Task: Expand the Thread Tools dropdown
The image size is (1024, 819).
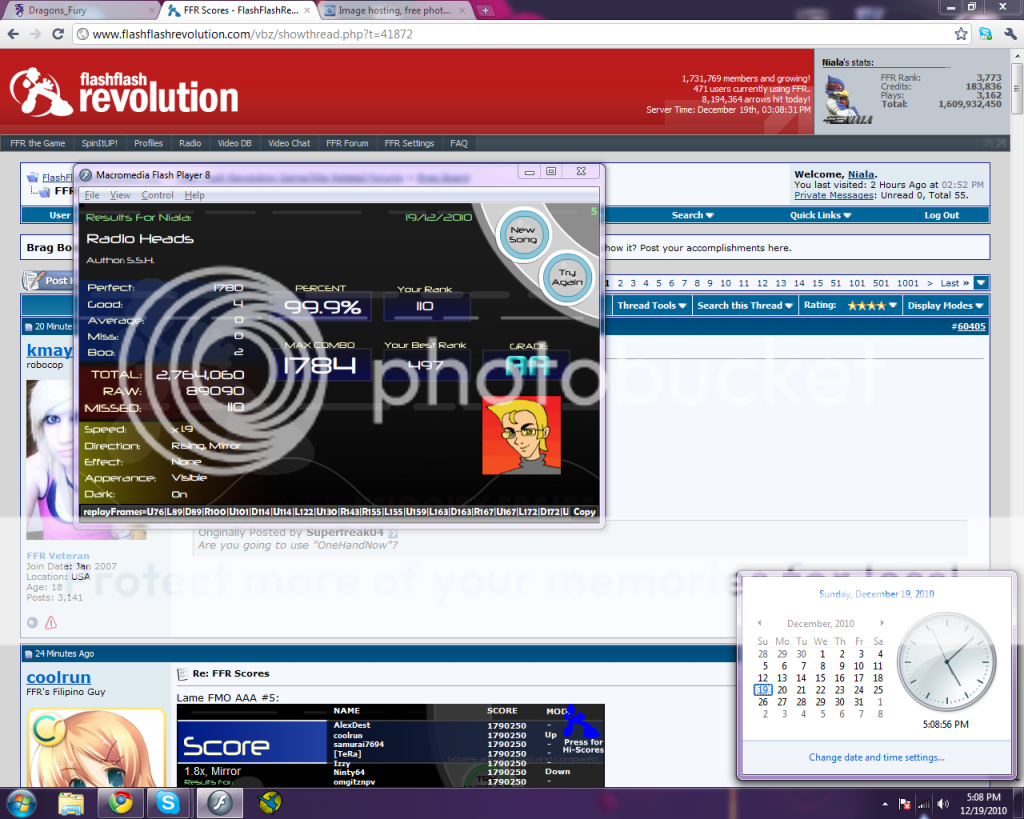Action: pyautogui.click(x=651, y=305)
